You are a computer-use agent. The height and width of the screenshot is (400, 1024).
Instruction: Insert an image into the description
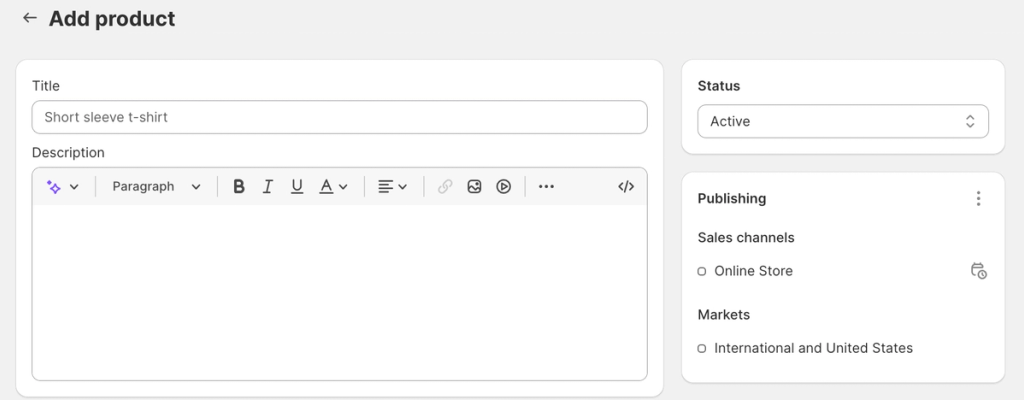[x=474, y=187]
